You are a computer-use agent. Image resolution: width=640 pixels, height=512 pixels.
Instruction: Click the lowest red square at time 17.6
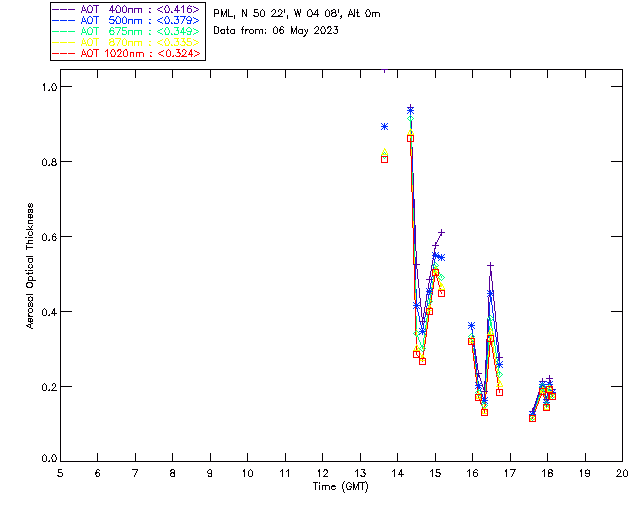[x=532, y=419]
